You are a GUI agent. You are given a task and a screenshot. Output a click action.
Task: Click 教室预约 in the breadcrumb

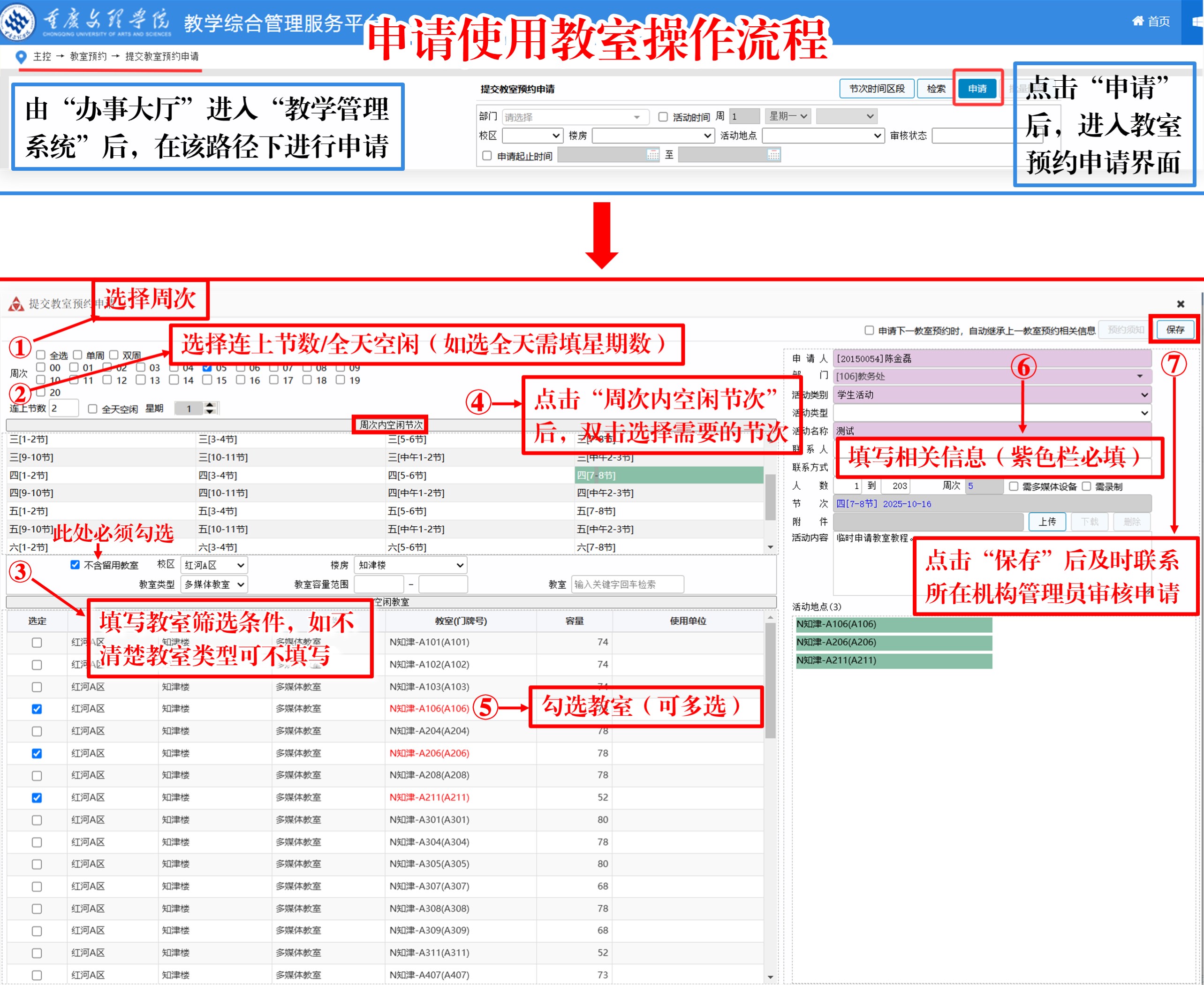point(88,56)
